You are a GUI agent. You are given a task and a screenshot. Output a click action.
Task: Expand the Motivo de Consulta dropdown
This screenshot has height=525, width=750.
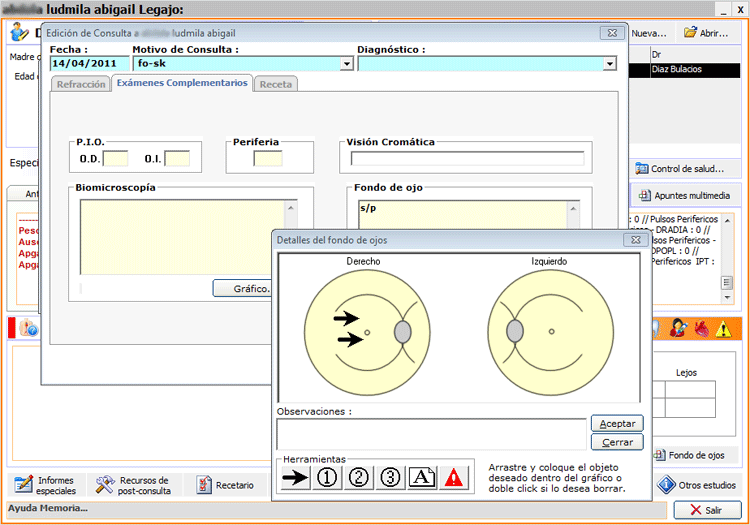[347, 64]
